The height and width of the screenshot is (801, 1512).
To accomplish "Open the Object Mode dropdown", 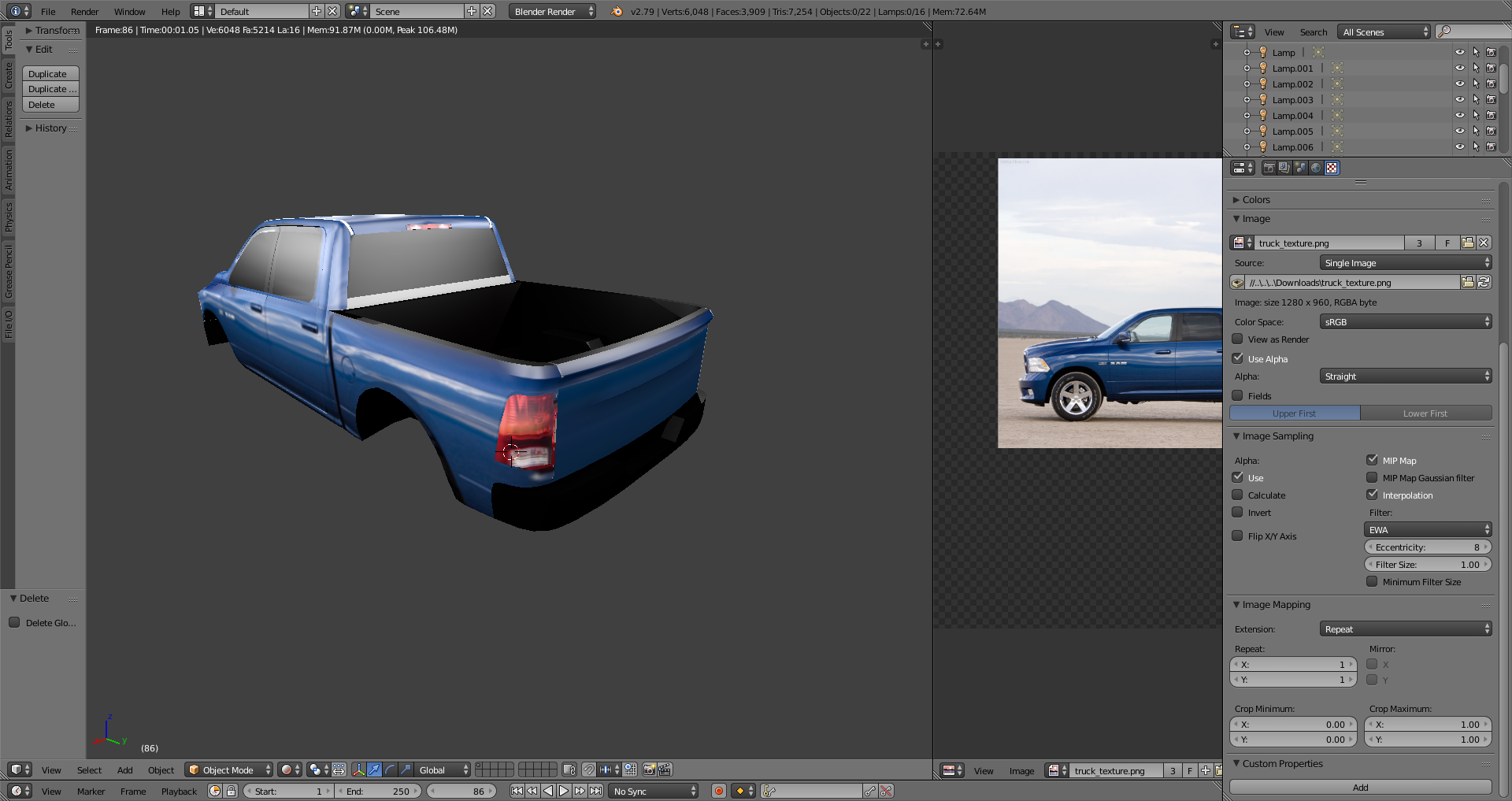I will 229,769.
